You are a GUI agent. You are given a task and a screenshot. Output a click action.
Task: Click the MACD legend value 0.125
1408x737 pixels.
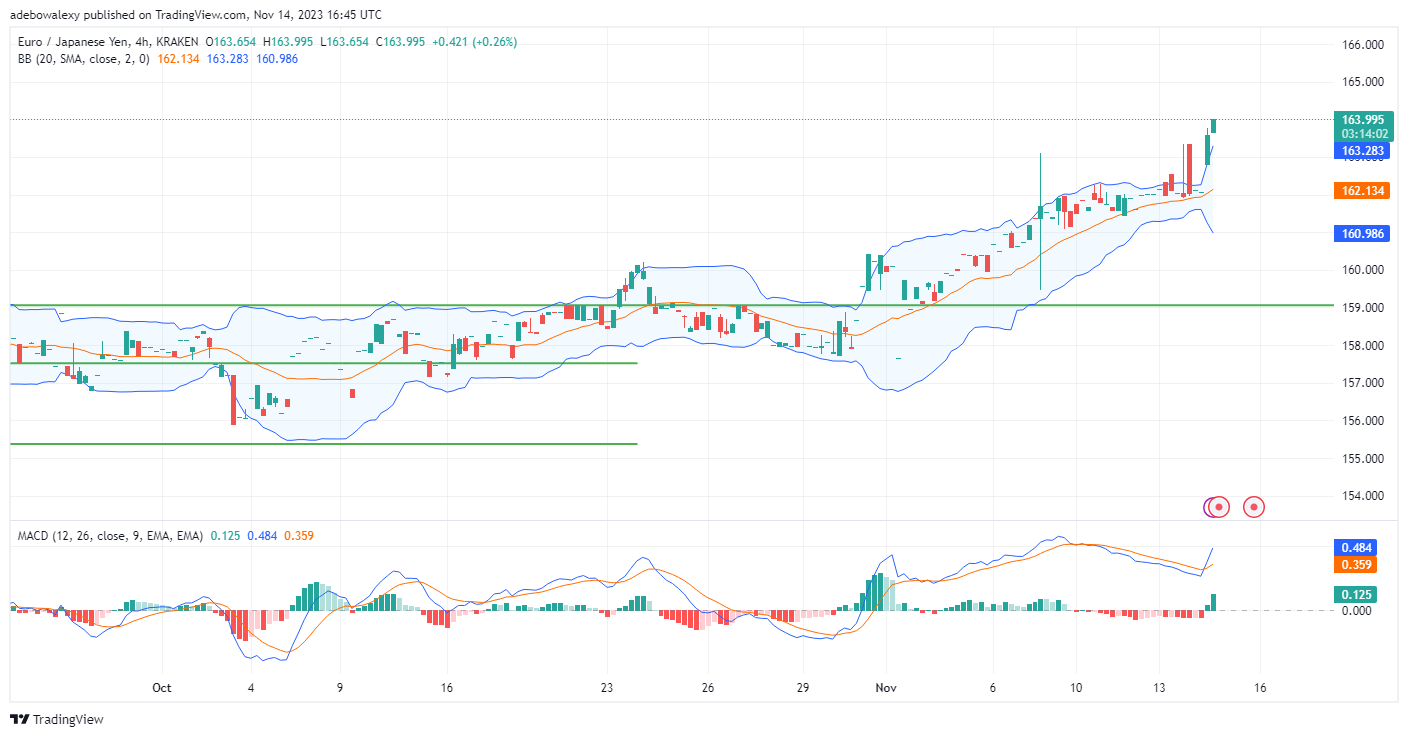tap(226, 536)
